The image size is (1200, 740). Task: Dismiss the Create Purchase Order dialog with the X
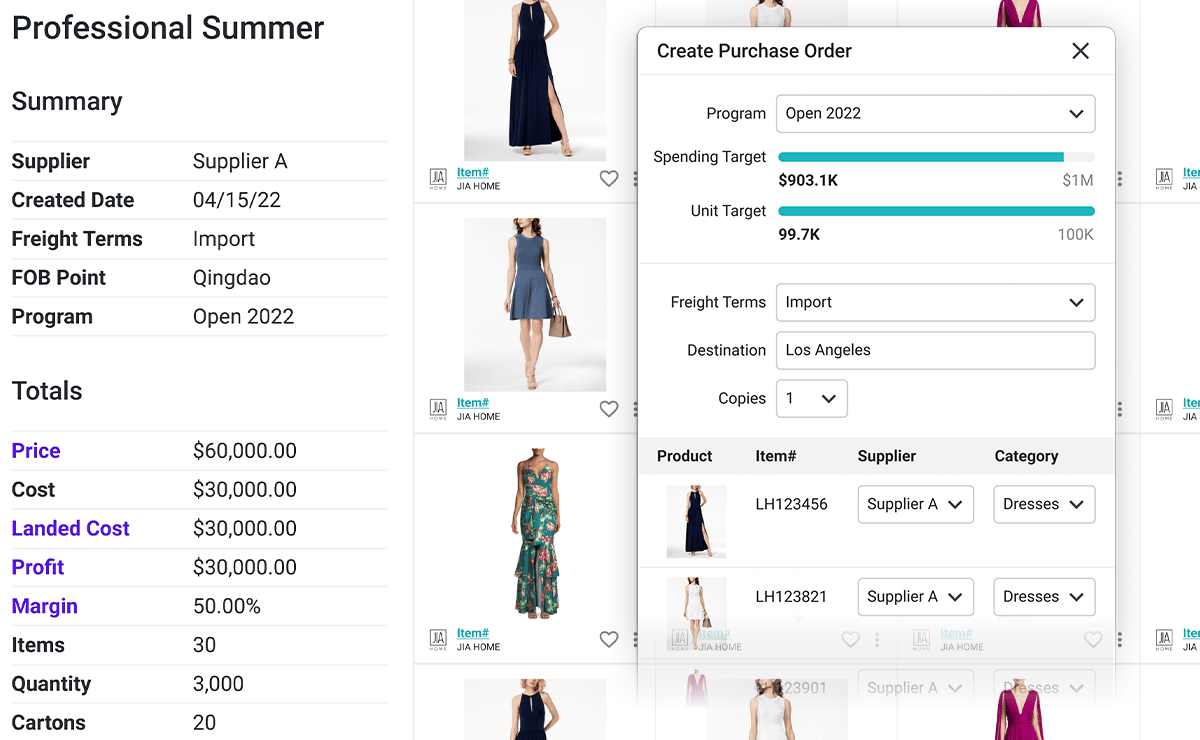tap(1080, 51)
